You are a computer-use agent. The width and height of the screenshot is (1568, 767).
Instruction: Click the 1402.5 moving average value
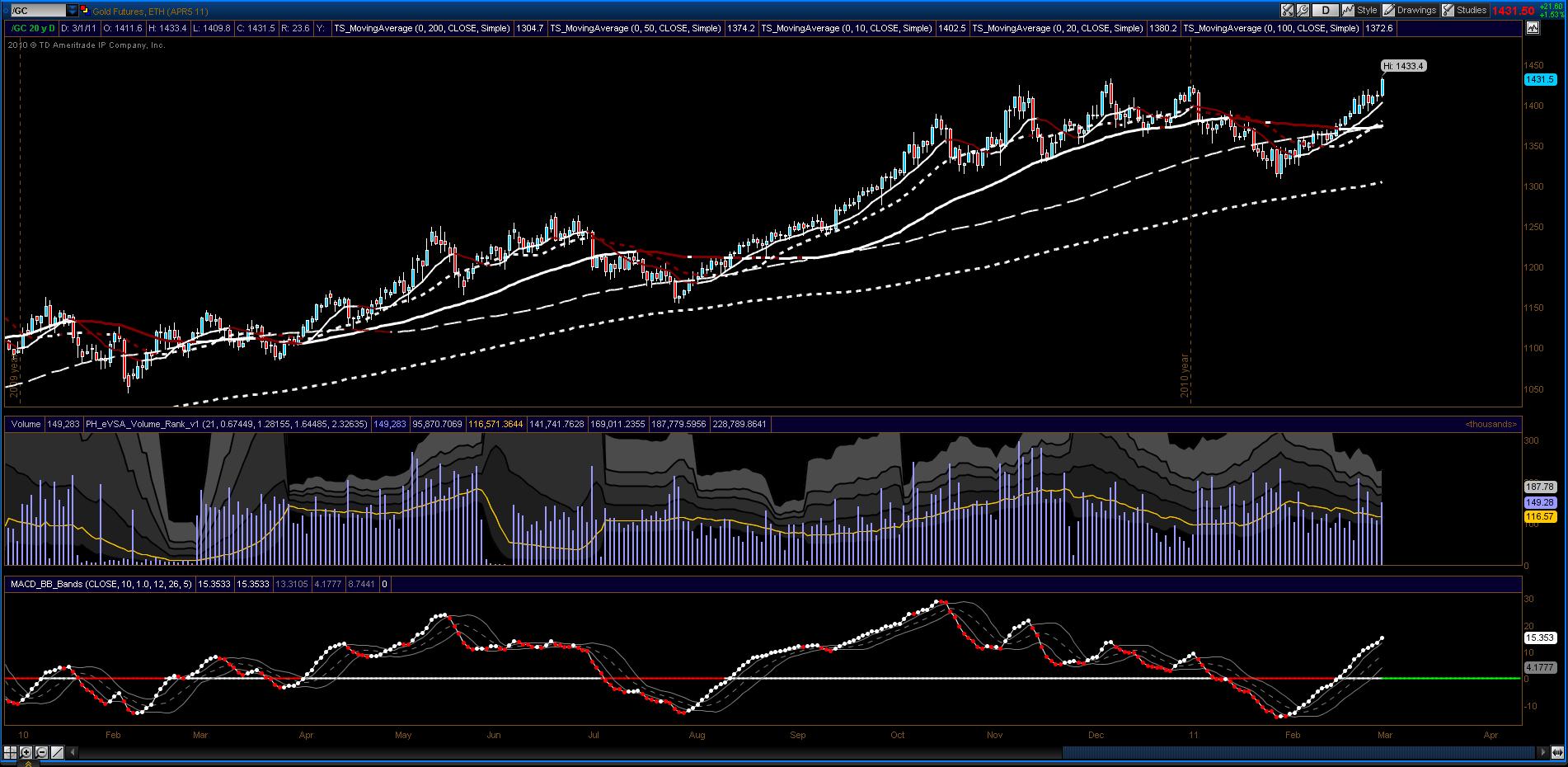coord(951,28)
